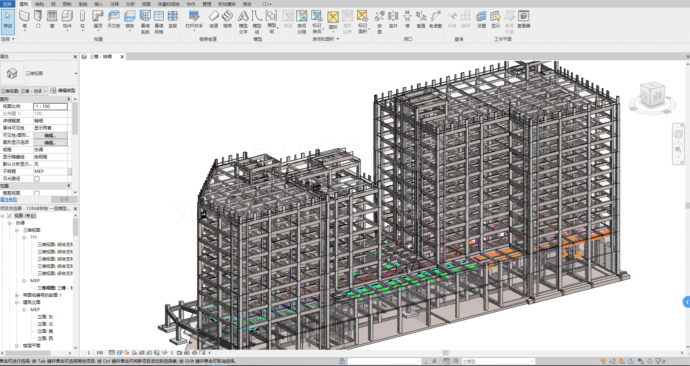Viewport: 690px width, 366px height.
Task: Click the Stair (楼梯) tool icon
Action: coord(227,20)
